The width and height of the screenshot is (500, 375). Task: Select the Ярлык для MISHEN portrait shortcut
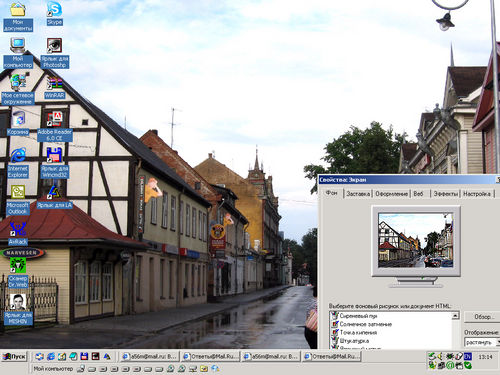(18, 310)
